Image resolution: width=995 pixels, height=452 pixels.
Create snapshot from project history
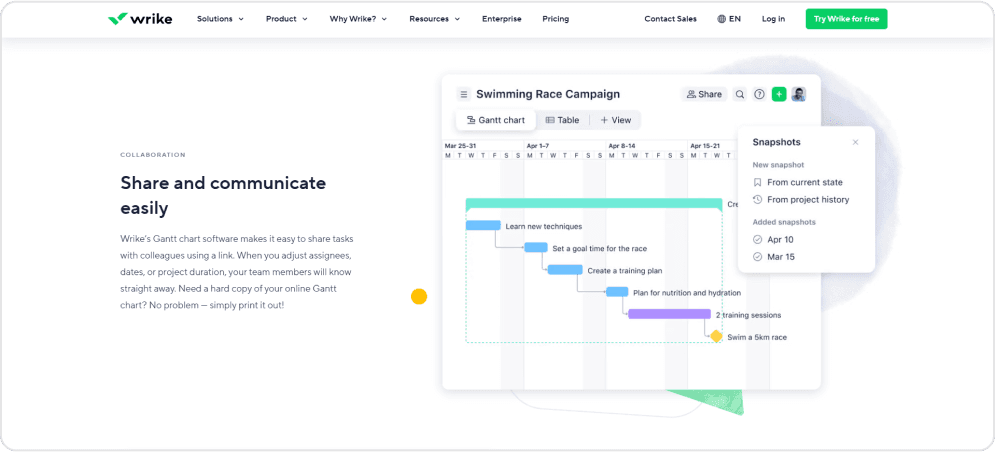(x=807, y=199)
